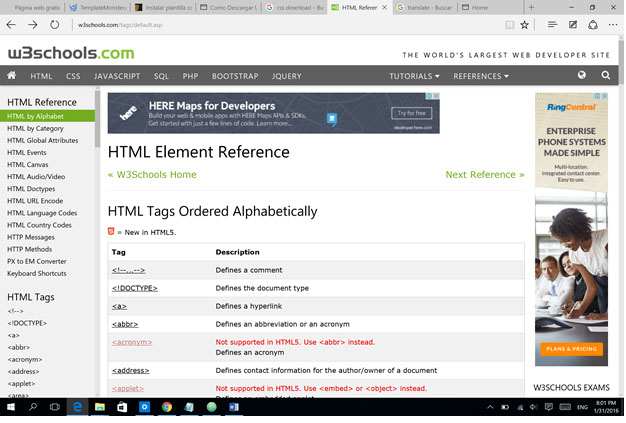
Task: Click the sidebar scrollbar thumb
Action: pos(97,119)
